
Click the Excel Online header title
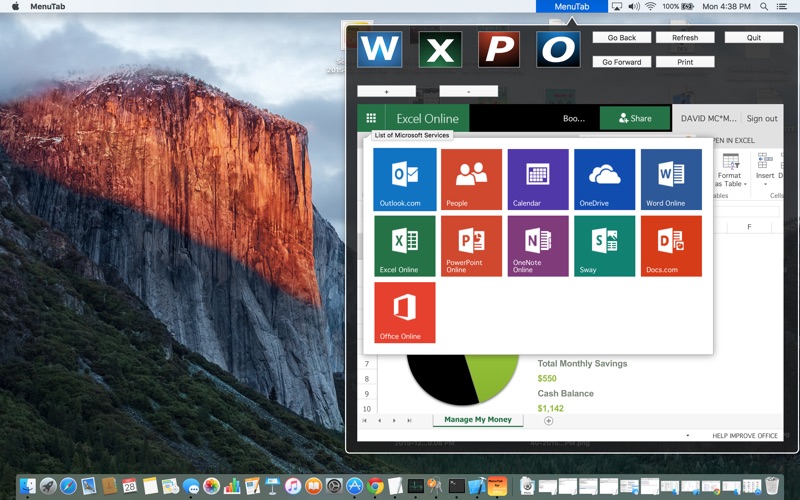coord(428,118)
